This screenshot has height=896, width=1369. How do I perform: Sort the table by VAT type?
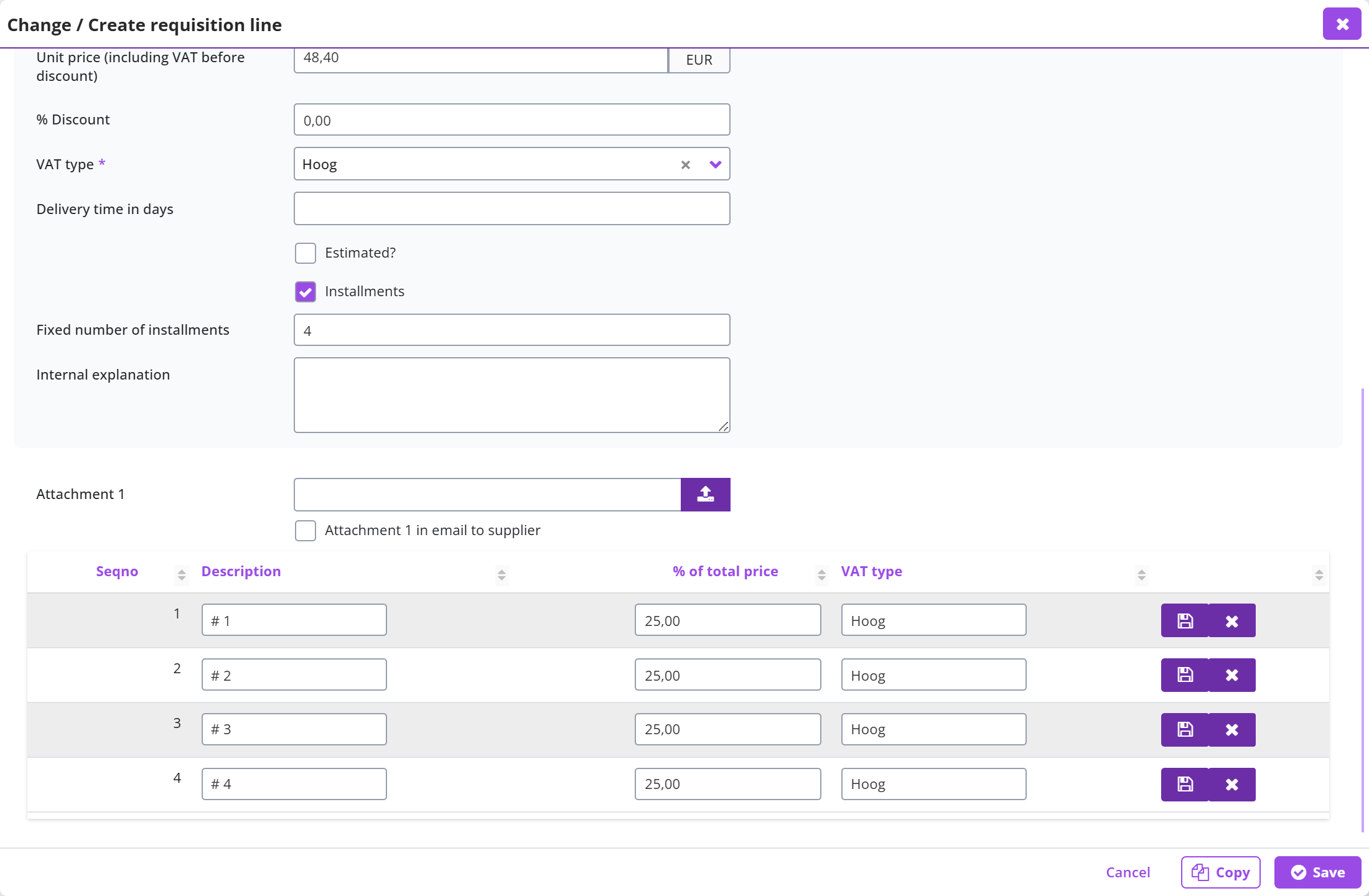(1141, 574)
